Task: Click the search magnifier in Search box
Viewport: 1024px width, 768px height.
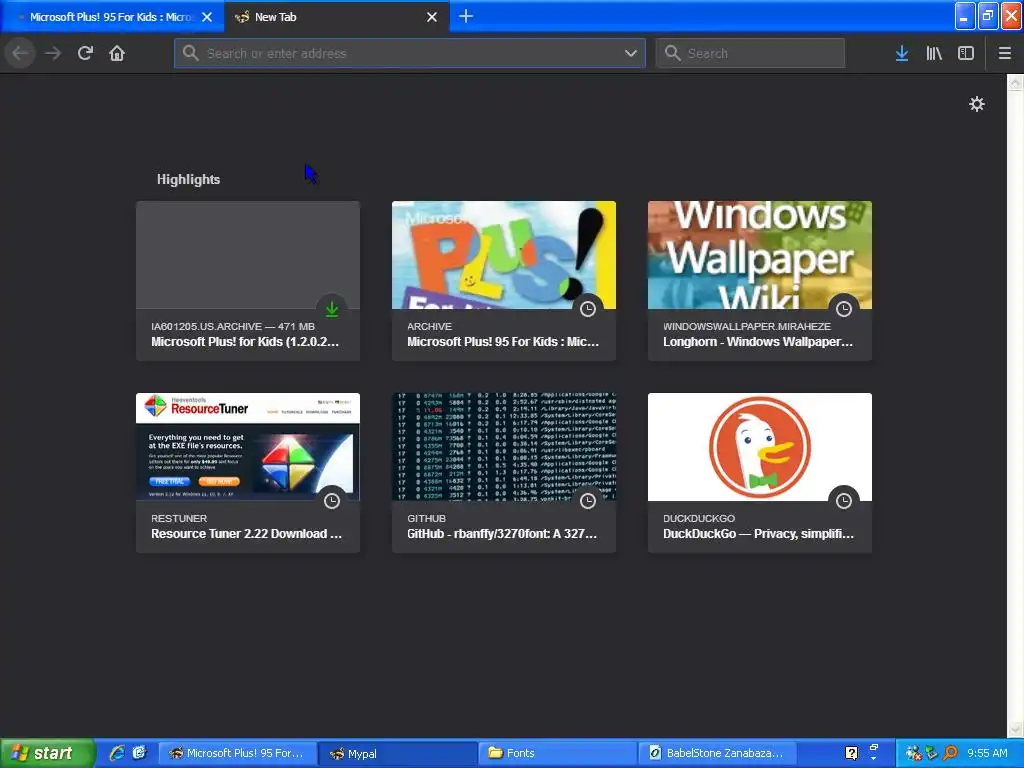Action: [672, 53]
